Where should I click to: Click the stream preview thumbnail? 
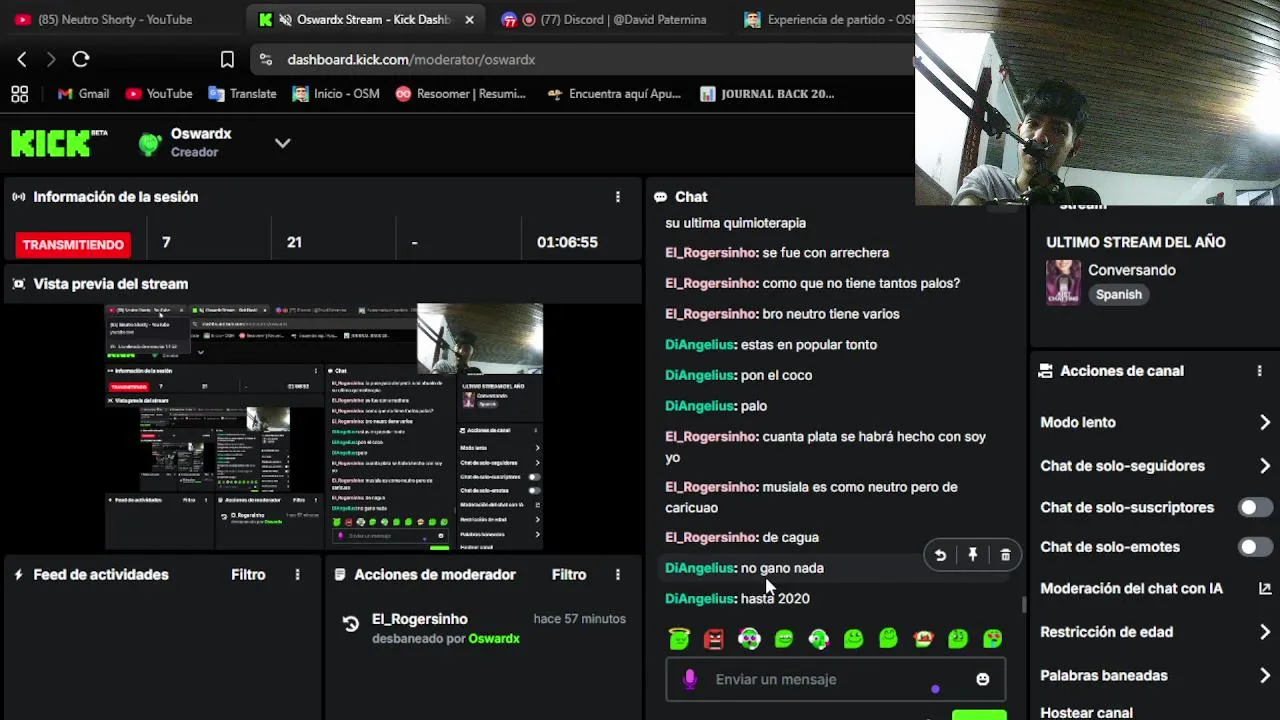click(324, 426)
